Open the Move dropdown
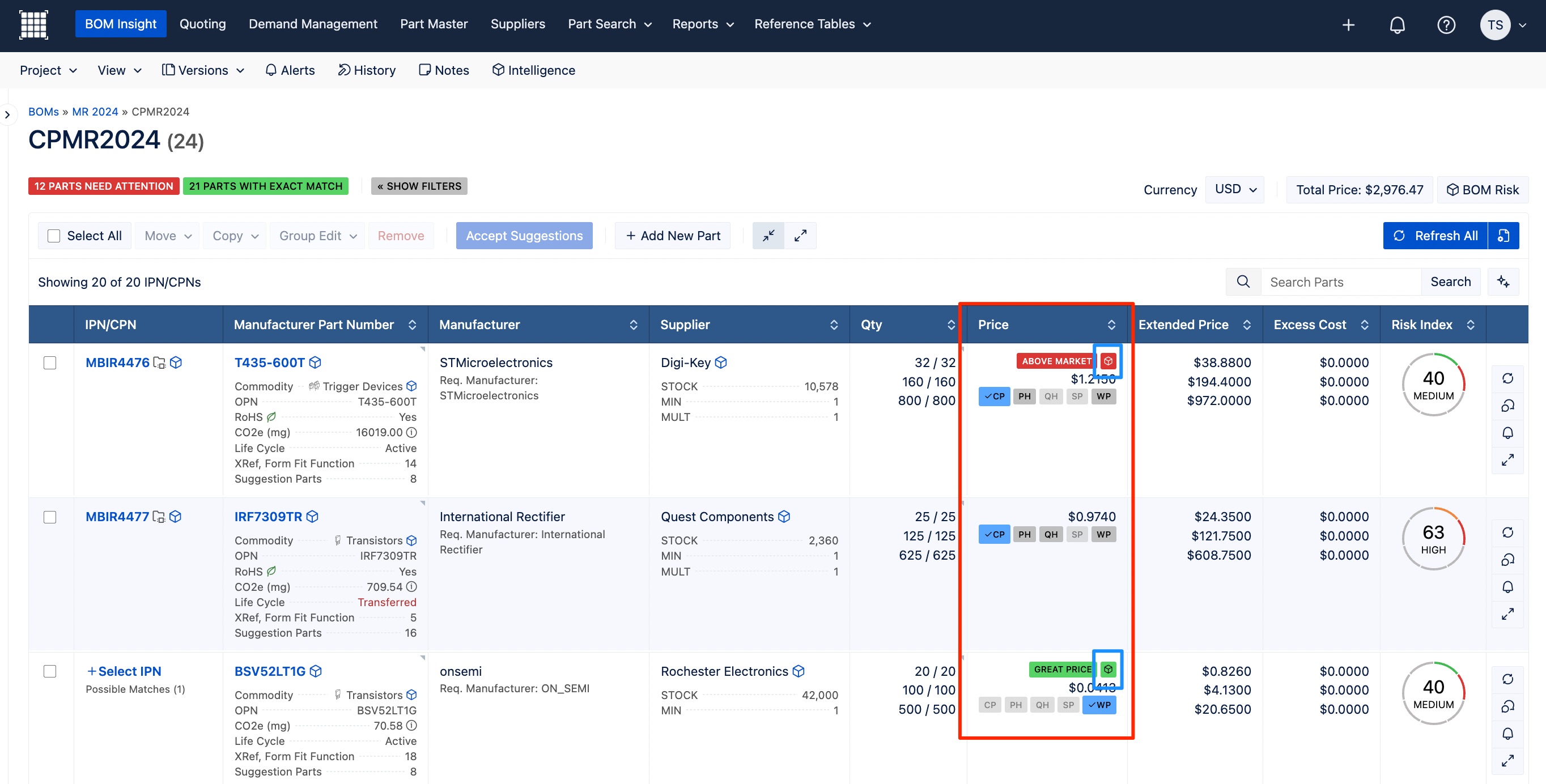 tap(167, 236)
